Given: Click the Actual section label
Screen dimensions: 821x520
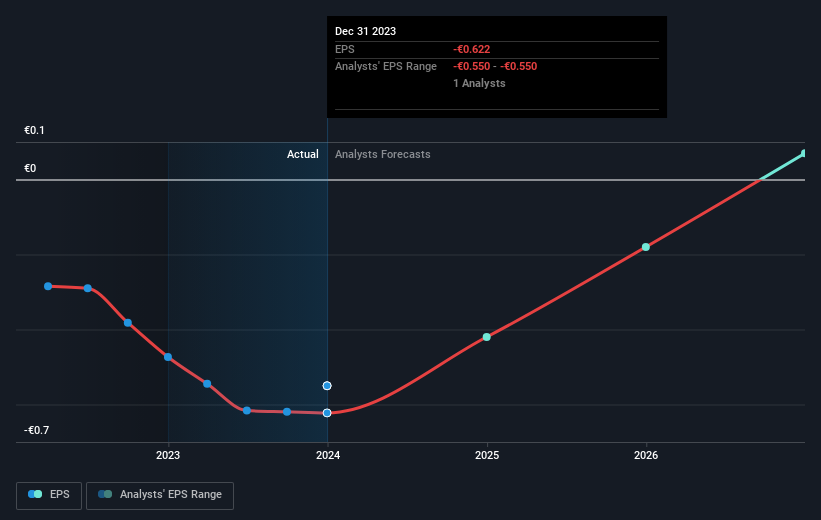Looking at the screenshot, I should click(303, 154).
